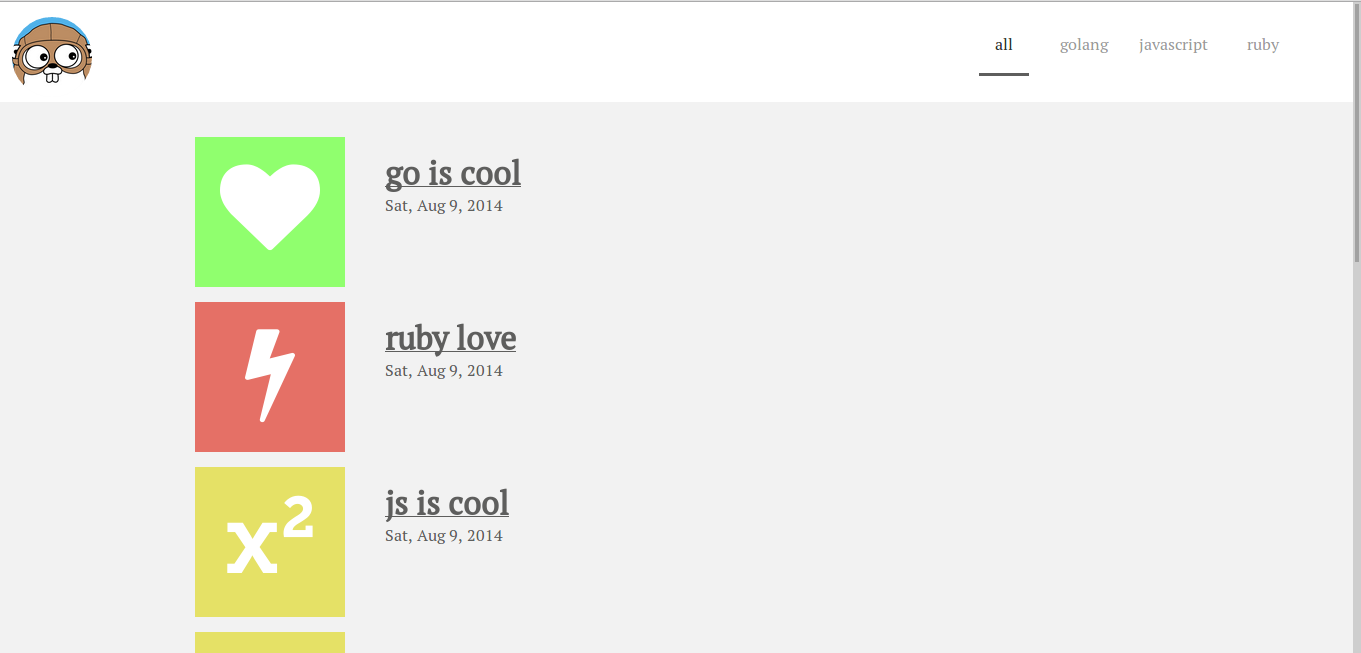Viewport: 1361px width, 653px height.
Task: Click the date under 'go is cool'
Action: coord(444,206)
